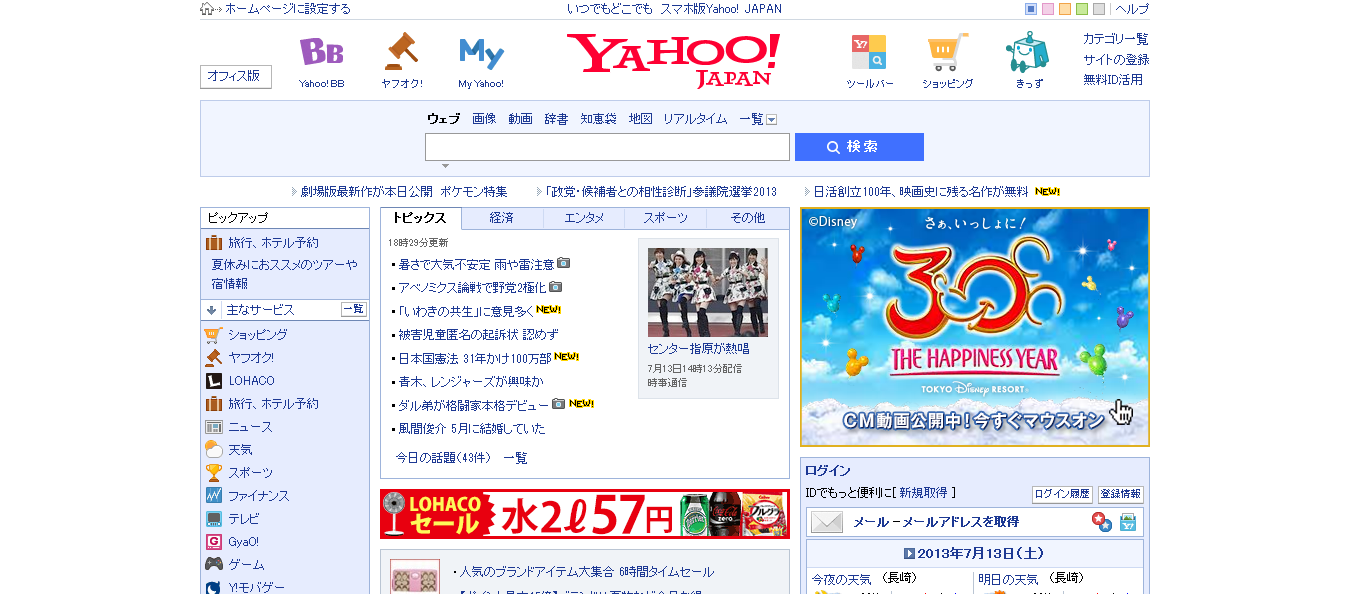The height and width of the screenshot is (594, 1349).
Task: Click the small triangle below the search box
Action: pos(445,166)
